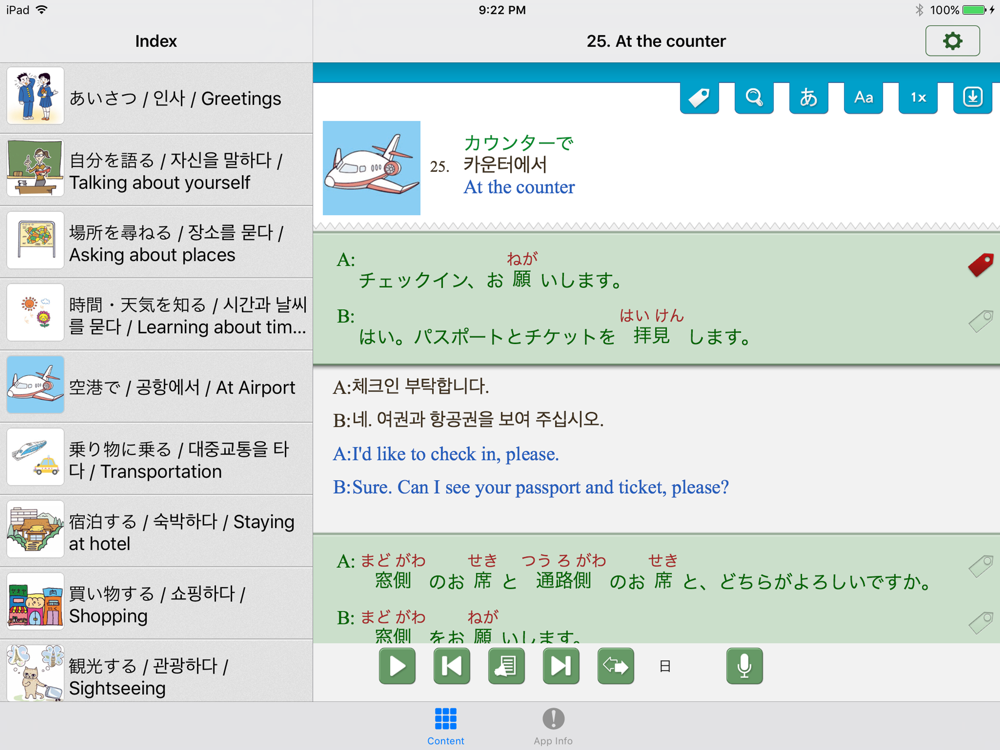Tap the battery indicator in status bar
This screenshot has width=1000, height=750.
tap(974, 10)
